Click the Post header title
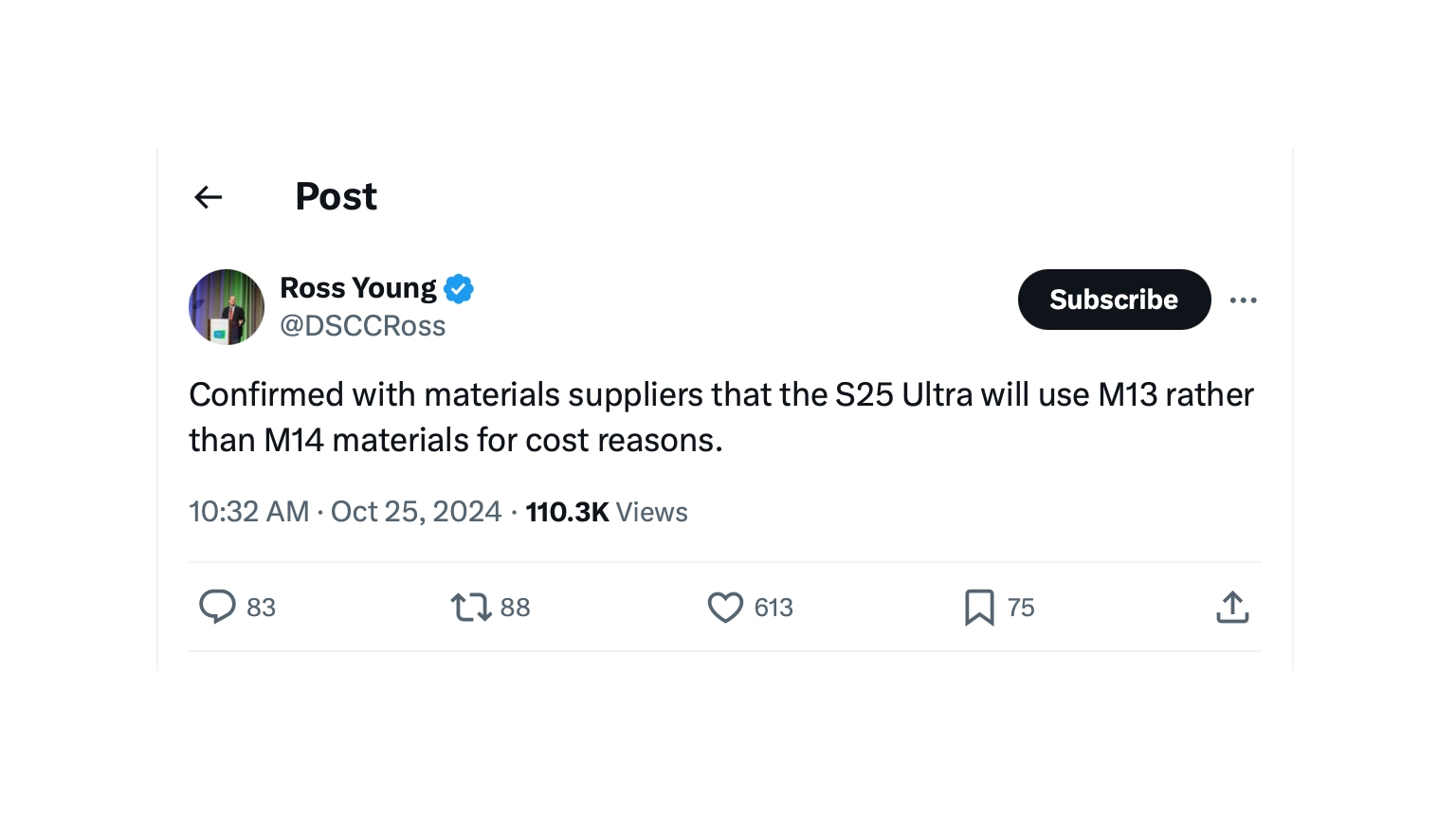Image resolution: width=1456 pixels, height=819 pixels. [x=336, y=197]
